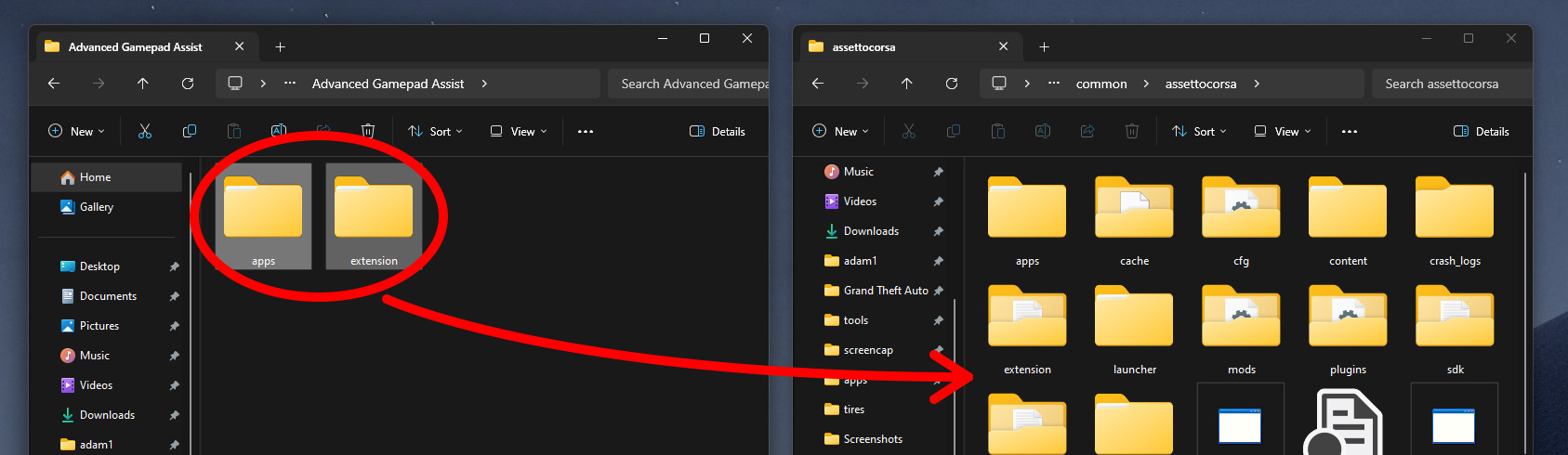Select Gallery in left navigation pane
This screenshot has width=1568, height=455.
(x=97, y=207)
